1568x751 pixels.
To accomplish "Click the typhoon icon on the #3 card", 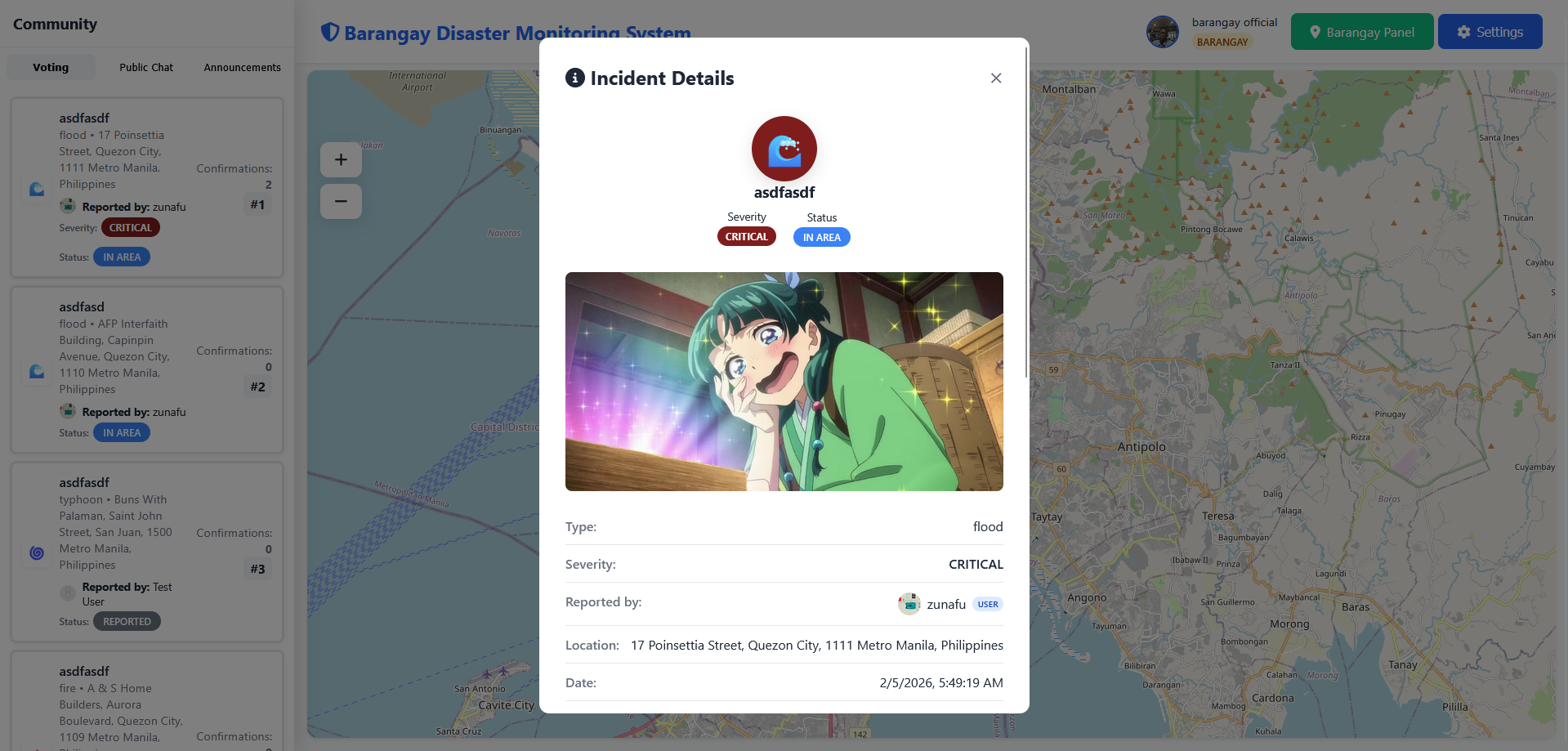I will click(37, 553).
